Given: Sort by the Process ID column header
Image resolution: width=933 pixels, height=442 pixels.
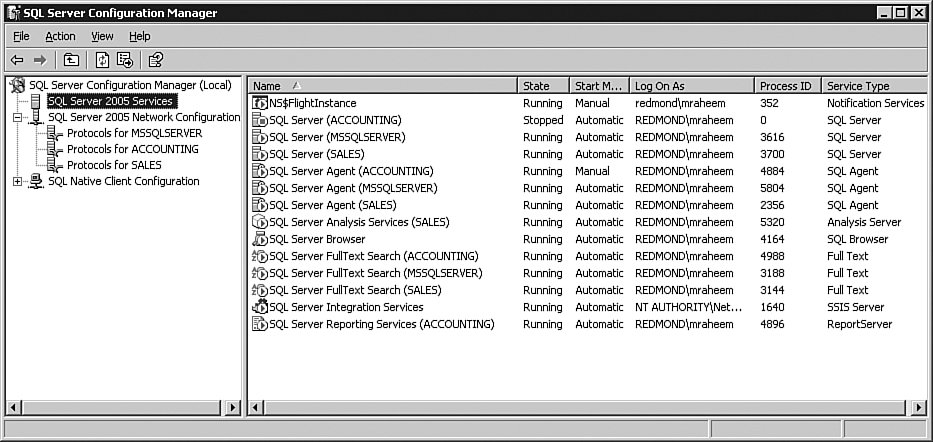Looking at the screenshot, I should tap(788, 86).
